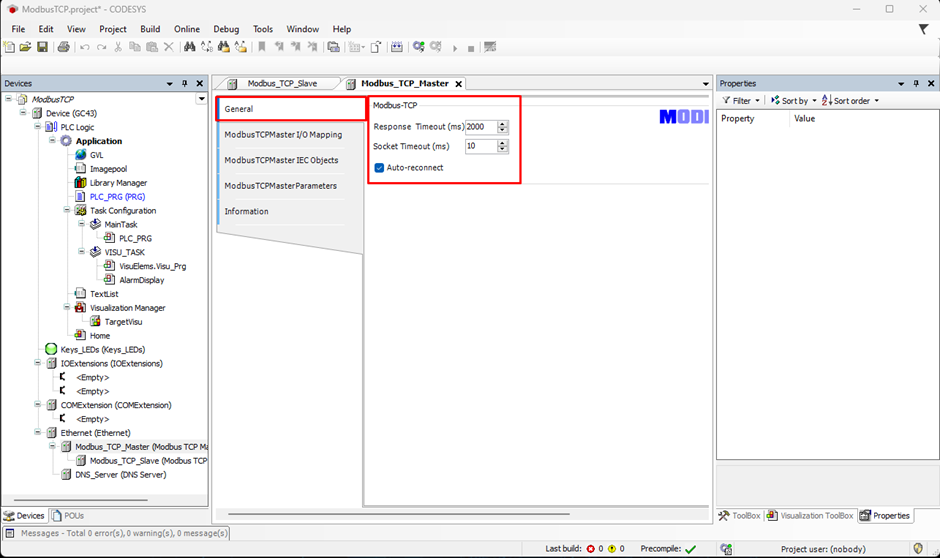Screen dimensions: 940x558
Task: Select Keys_LEDs in device tree
Action: coord(103,349)
